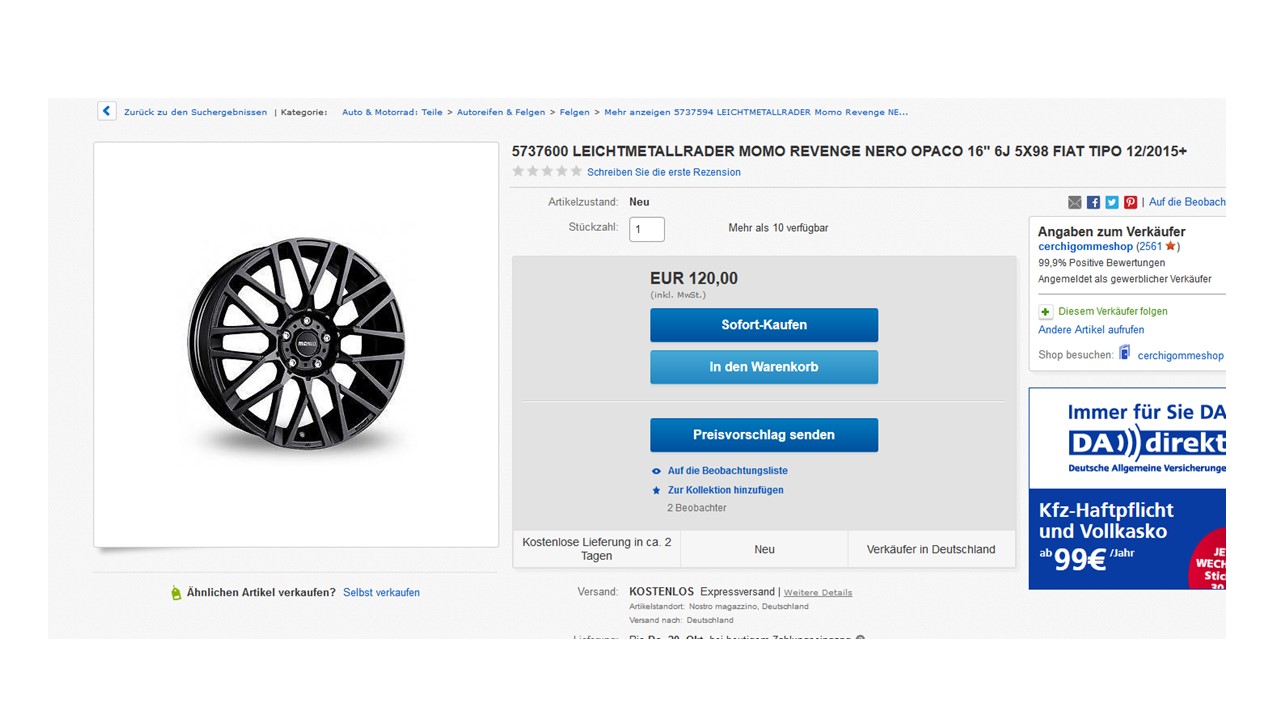
Task: Open Andere Artikel aufrufen link
Action: click(x=1091, y=330)
